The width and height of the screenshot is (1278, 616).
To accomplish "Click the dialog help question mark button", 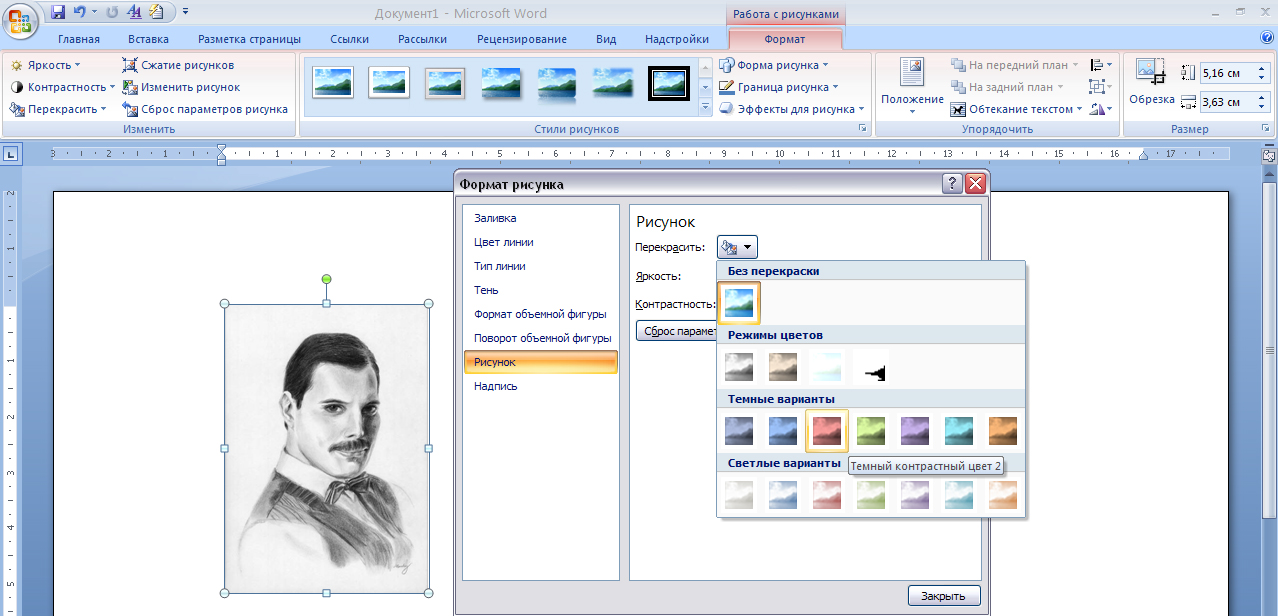I will tap(952, 184).
